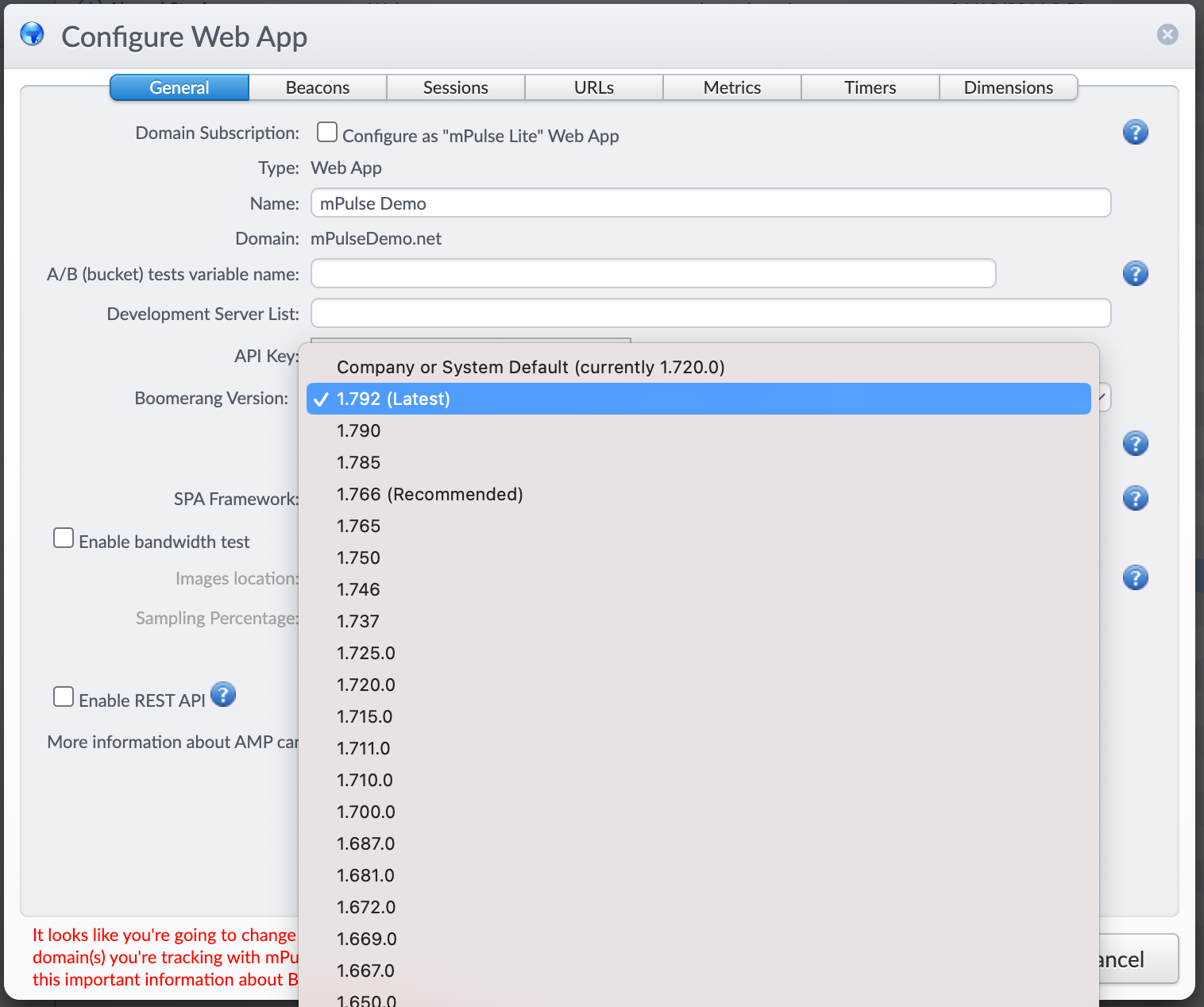Viewport: 1204px width, 1007px height.
Task: Open help for Sampling Percentage section
Action: coord(1136,577)
